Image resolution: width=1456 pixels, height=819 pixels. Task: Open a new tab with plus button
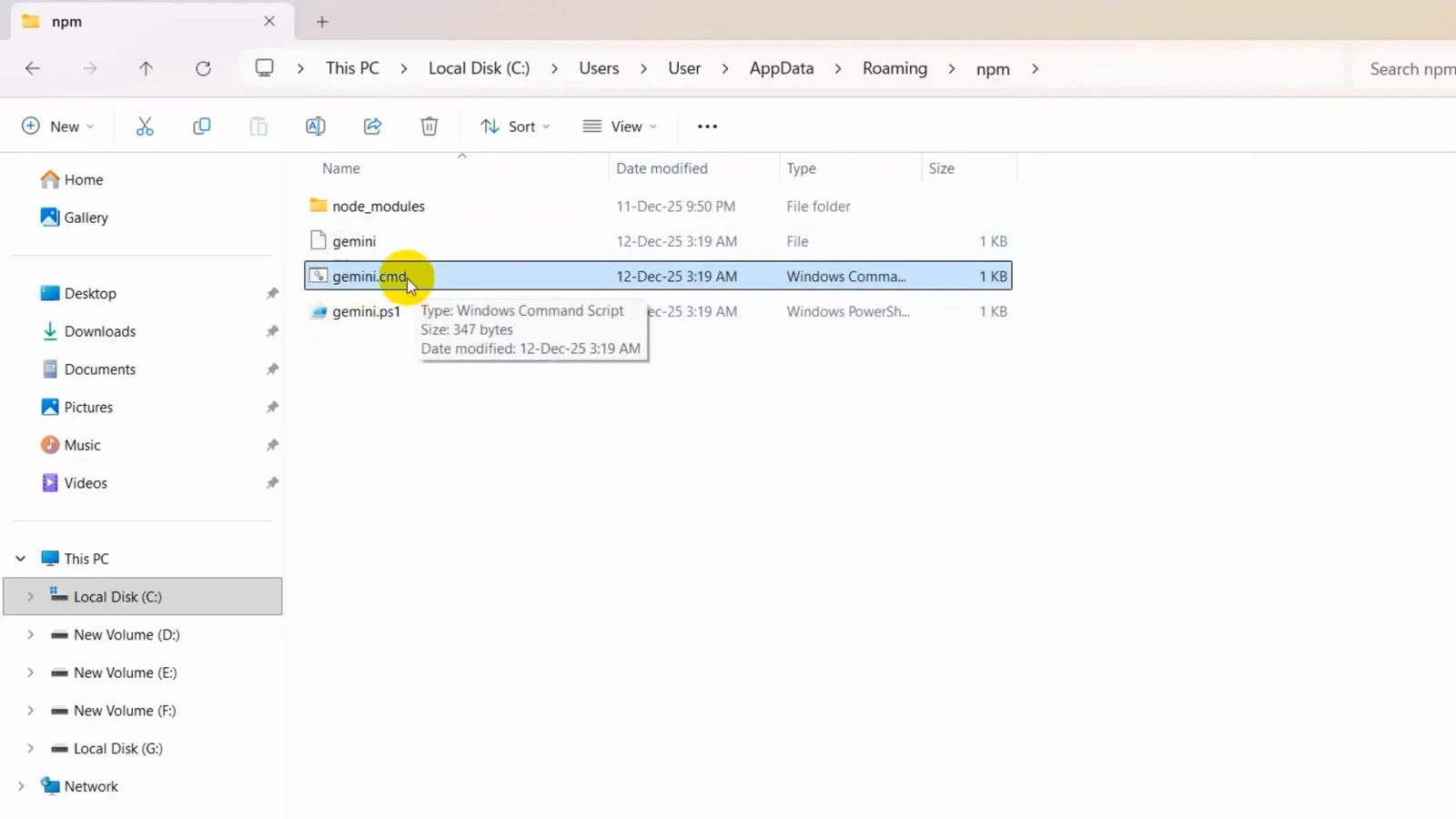coord(322,22)
